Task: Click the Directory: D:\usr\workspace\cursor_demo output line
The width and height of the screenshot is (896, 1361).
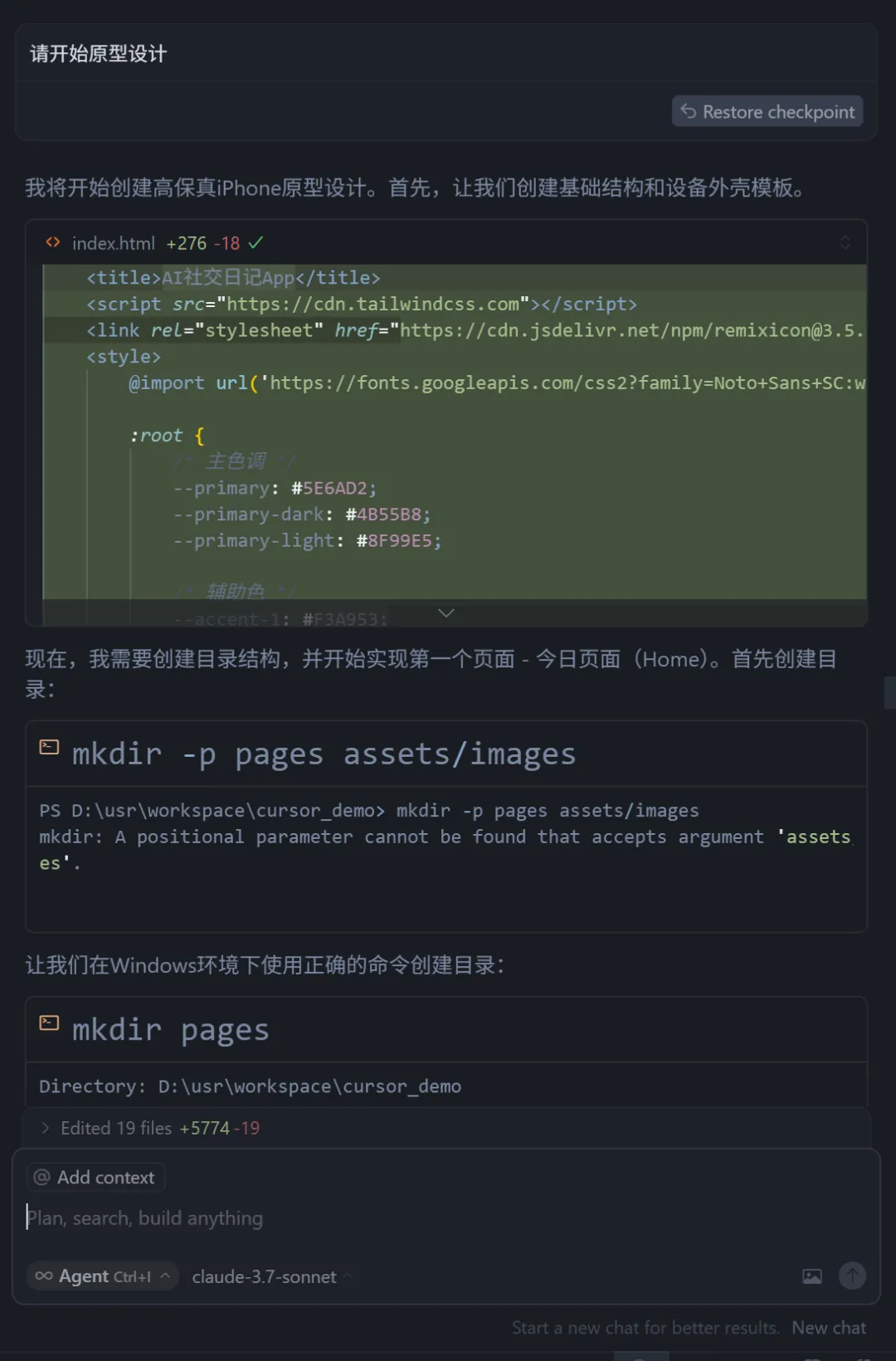Action: pyautogui.click(x=250, y=1086)
